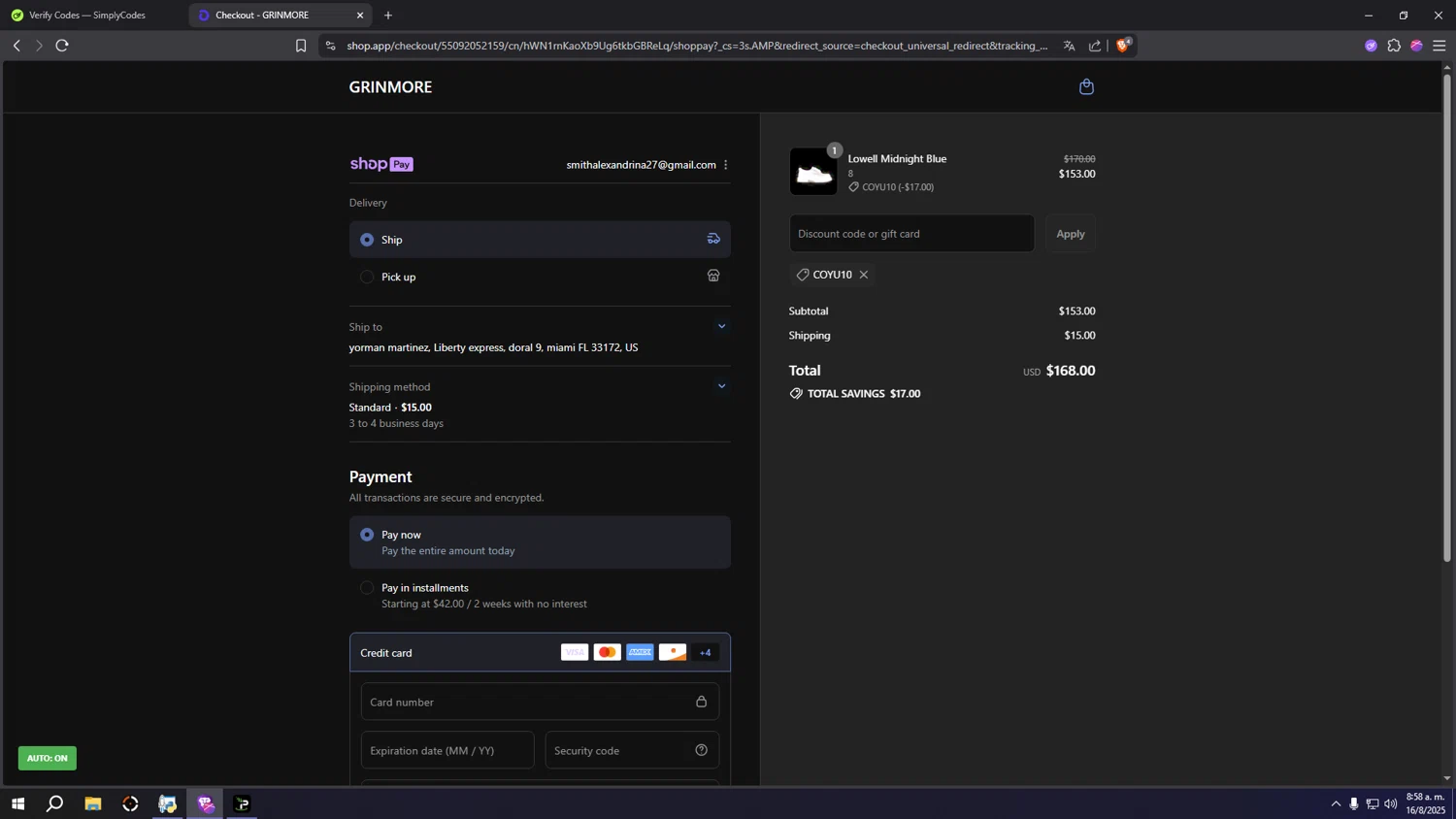The width and height of the screenshot is (1456, 819).
Task: Click the smithalexandrina27@gmail.com email text
Action: pyautogui.click(x=642, y=165)
